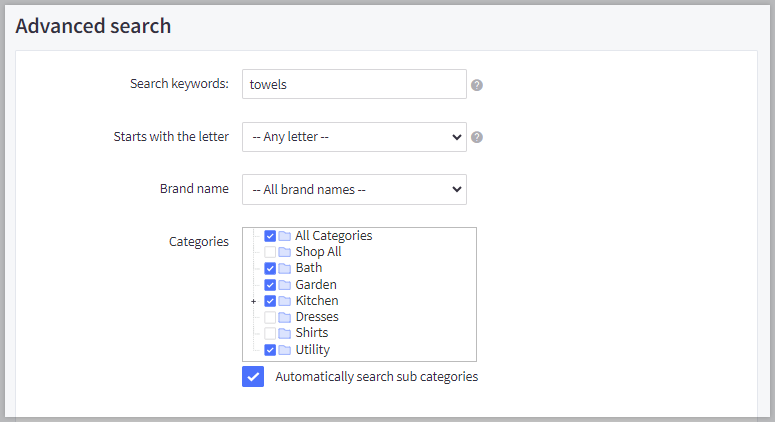Click the folder icon next to Shop All

[284, 252]
